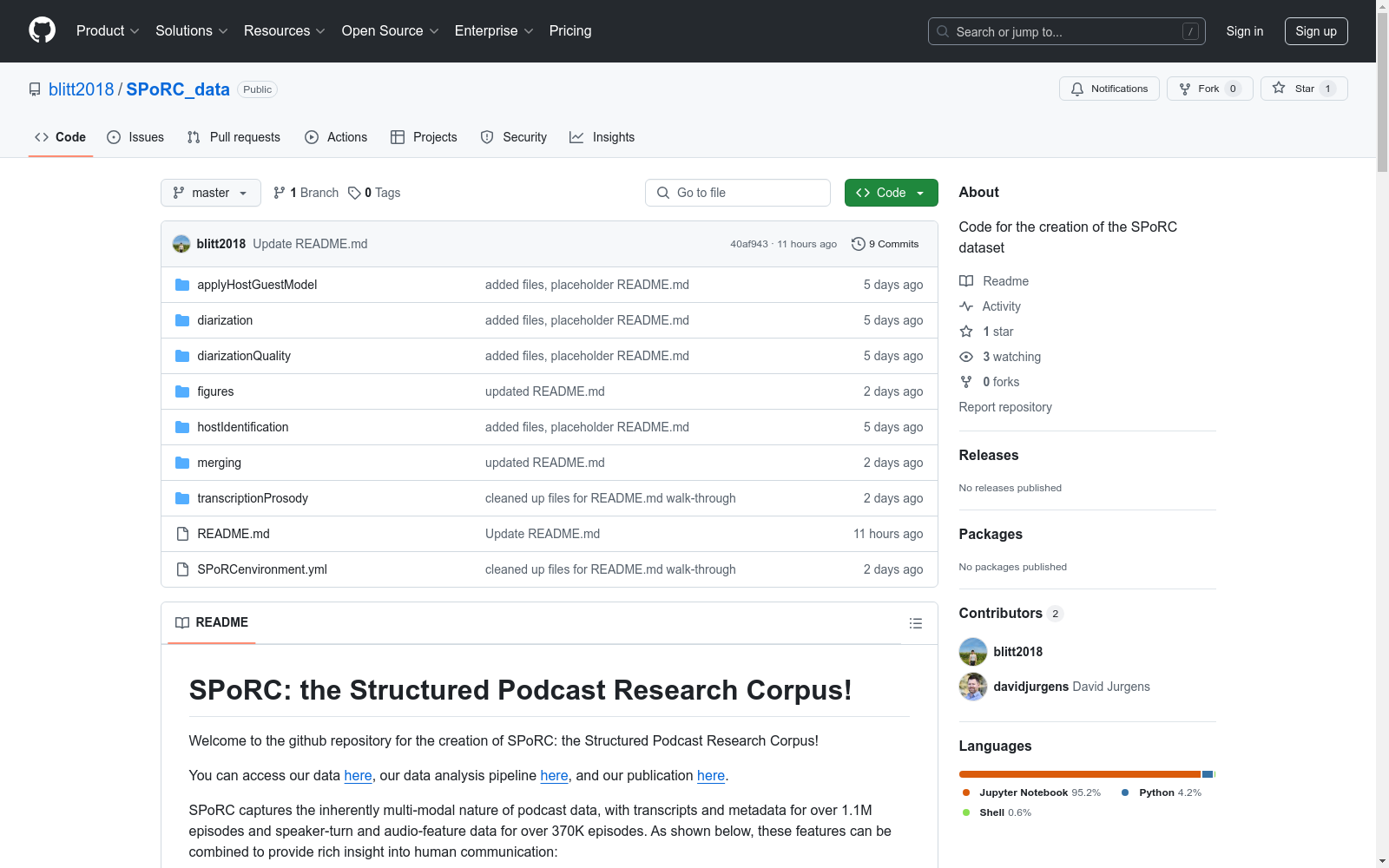This screenshot has width=1389, height=868.
Task: Open davidjurgens contributor avatar
Action: pyautogui.click(x=973, y=687)
